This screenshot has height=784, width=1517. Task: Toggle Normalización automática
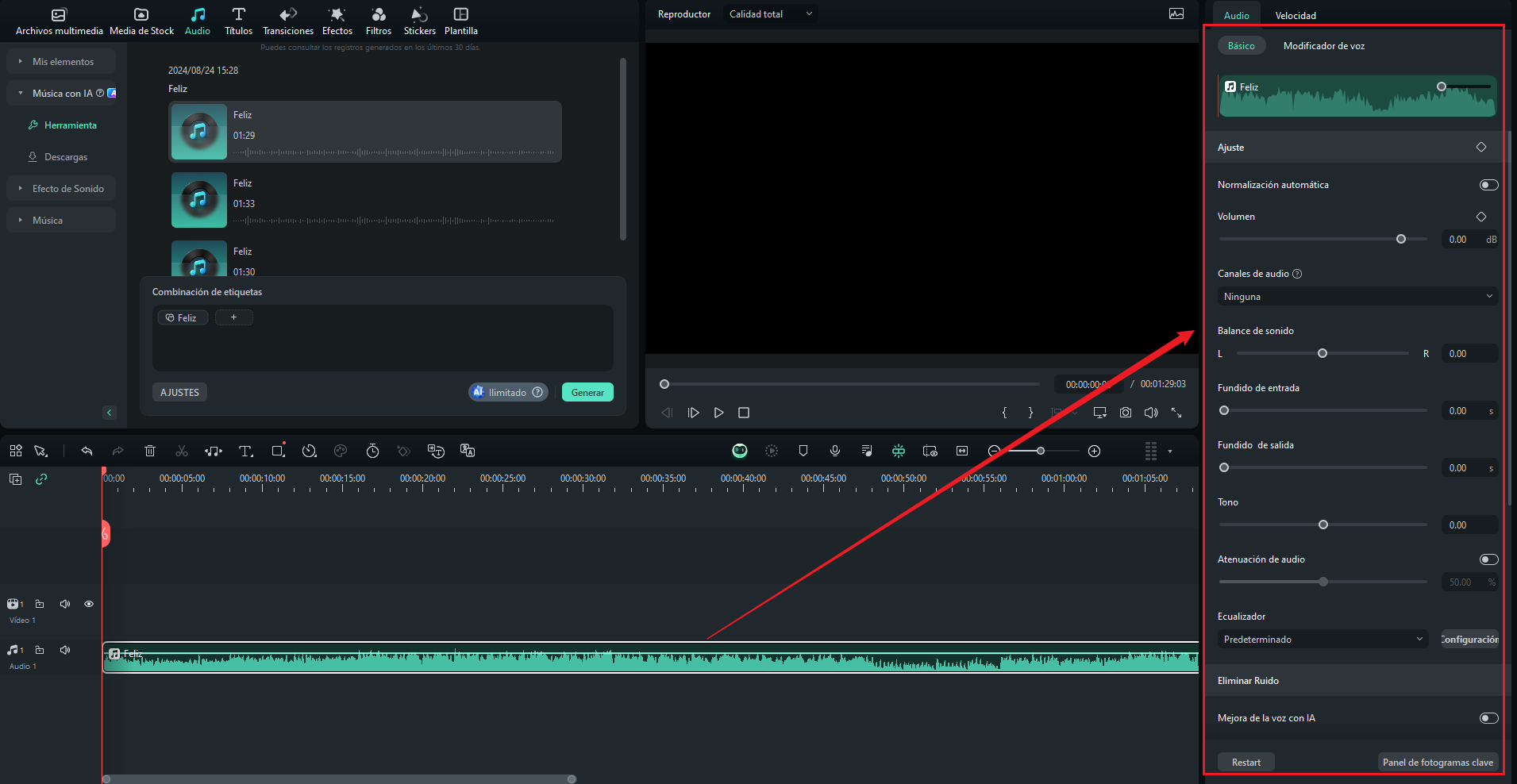tap(1488, 185)
